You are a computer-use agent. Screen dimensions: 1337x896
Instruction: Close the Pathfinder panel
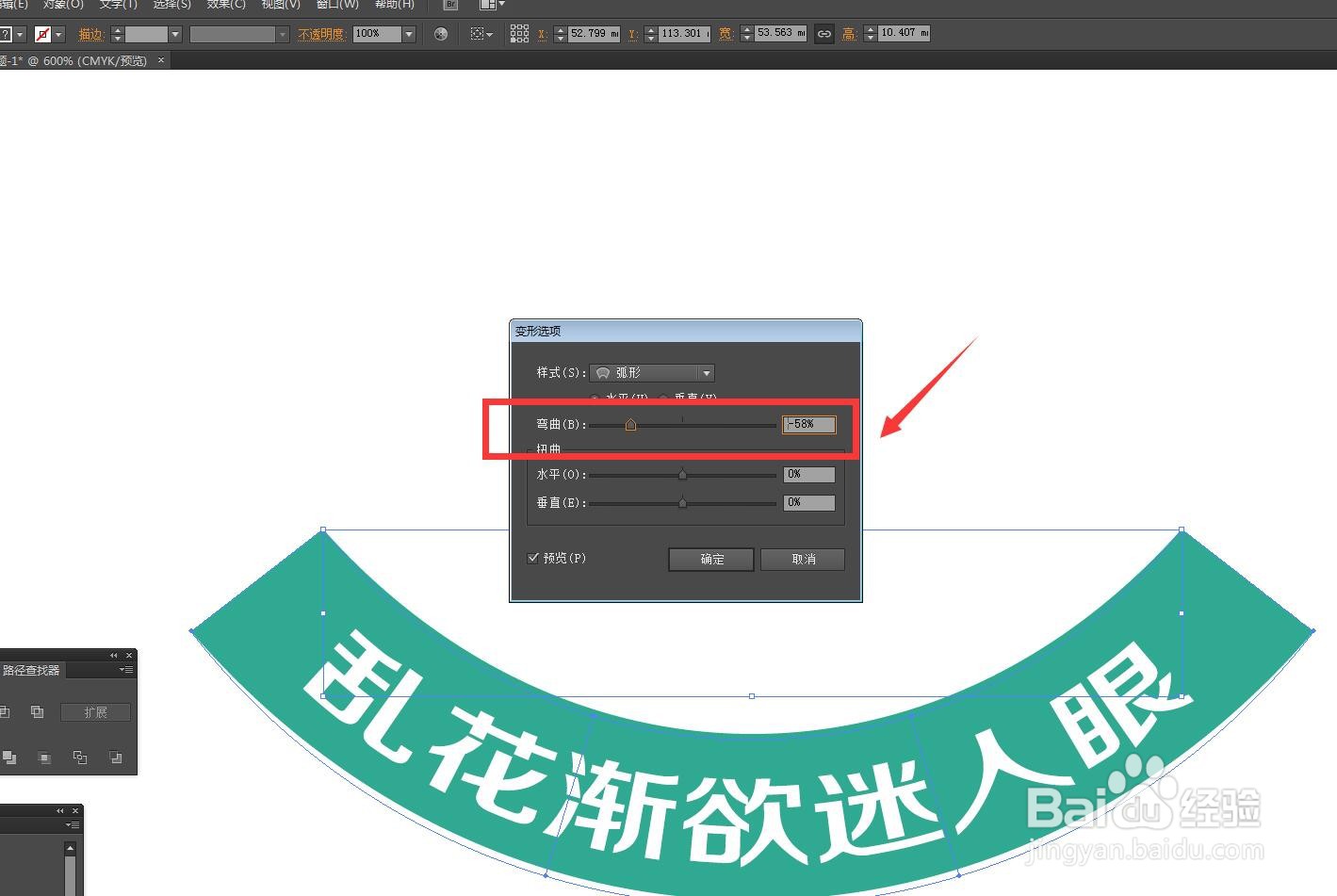click(x=129, y=656)
